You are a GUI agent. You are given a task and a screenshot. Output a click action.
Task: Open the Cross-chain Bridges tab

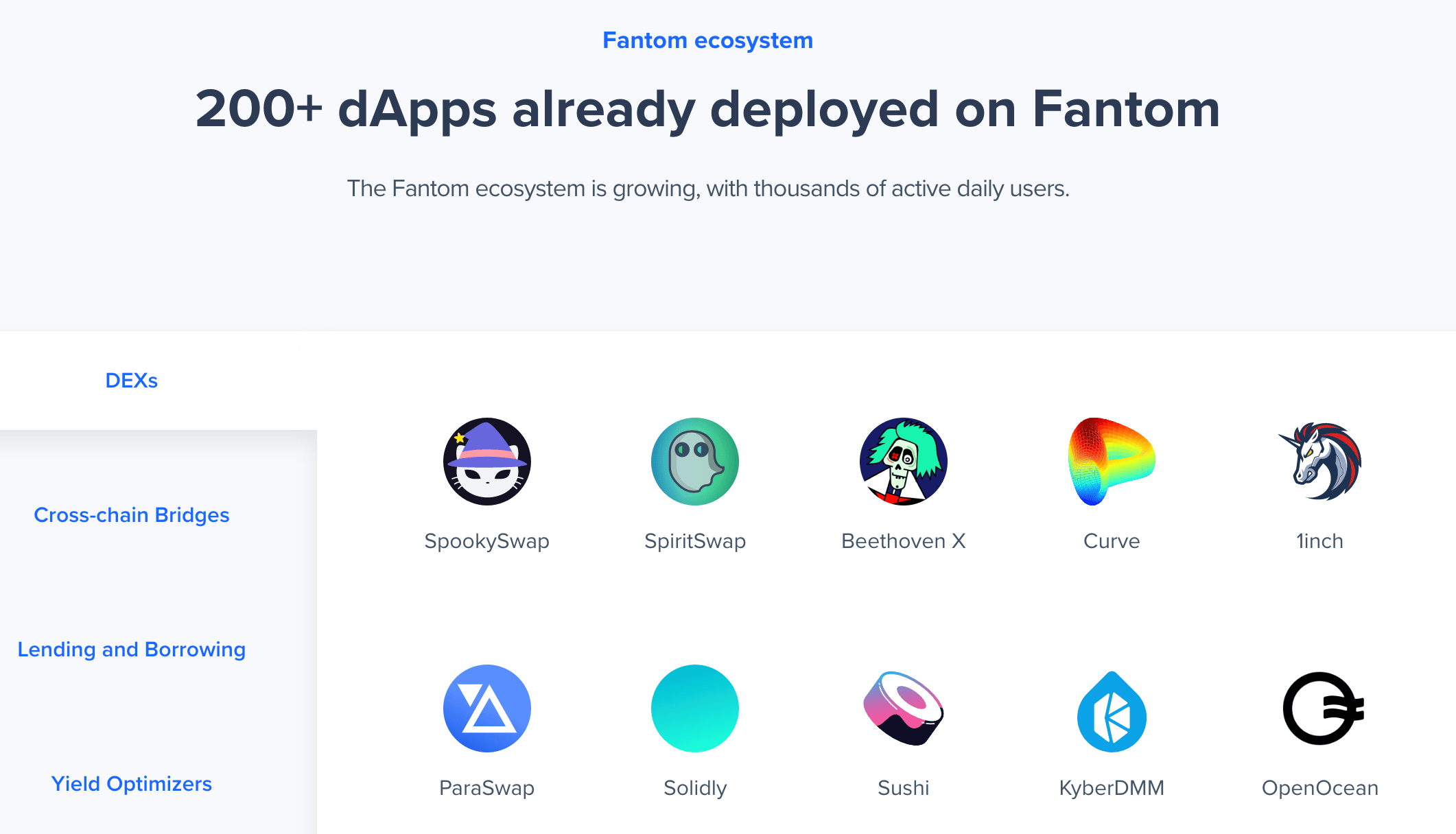(x=132, y=515)
